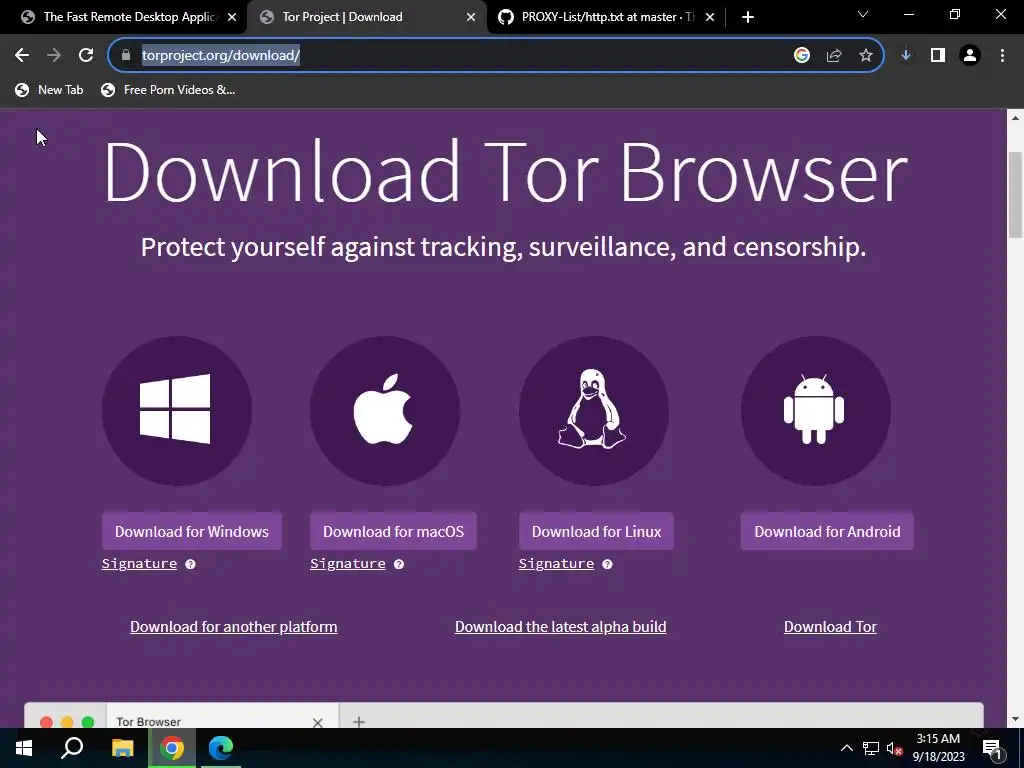
Task: Open the Windows Signature link
Action: [x=139, y=564]
